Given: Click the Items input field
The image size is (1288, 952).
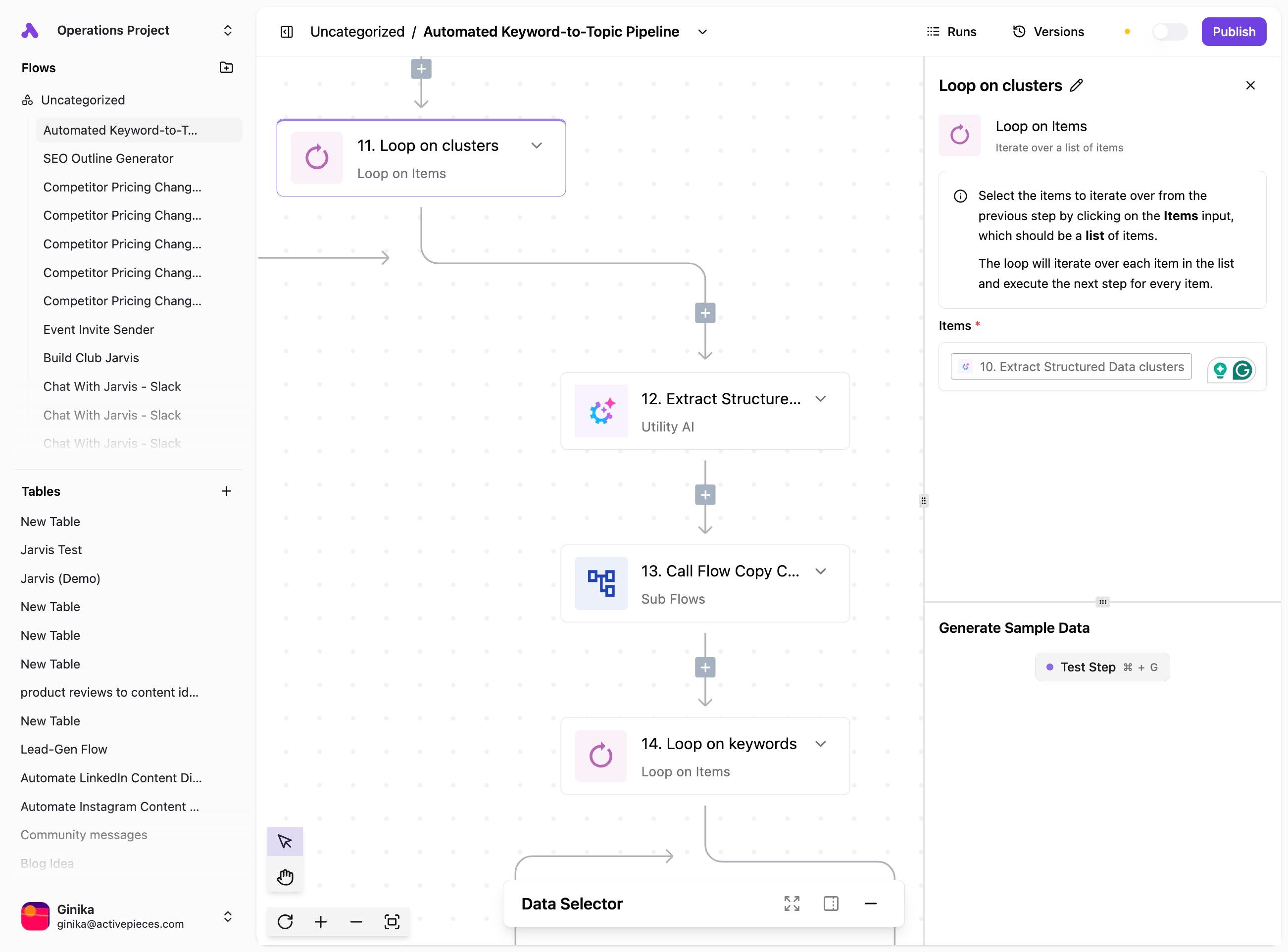Looking at the screenshot, I should [x=1071, y=367].
